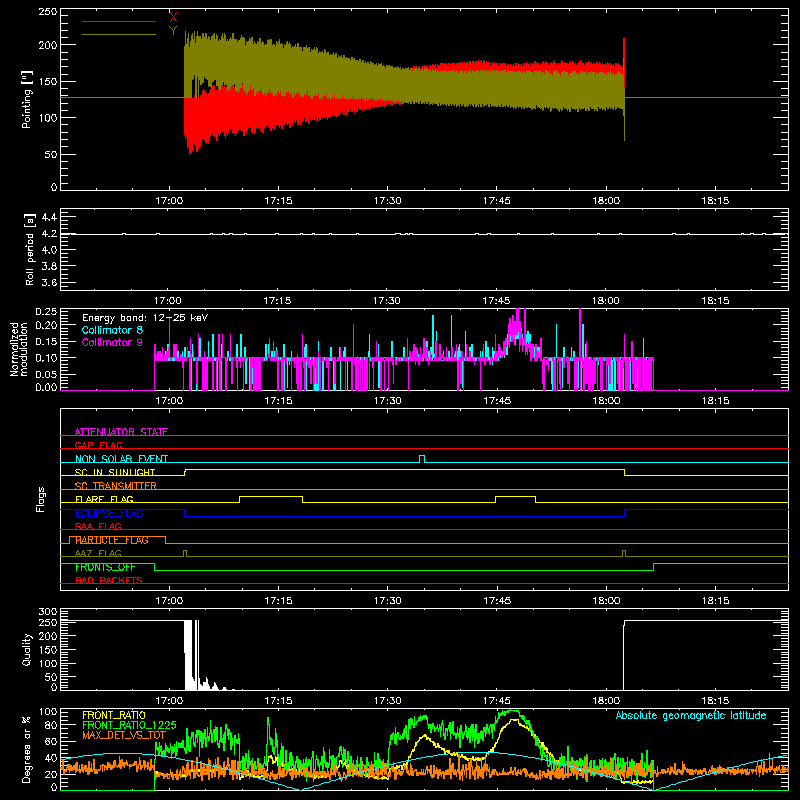Click the 'Degrees or %' axis title

[x=27, y=749]
